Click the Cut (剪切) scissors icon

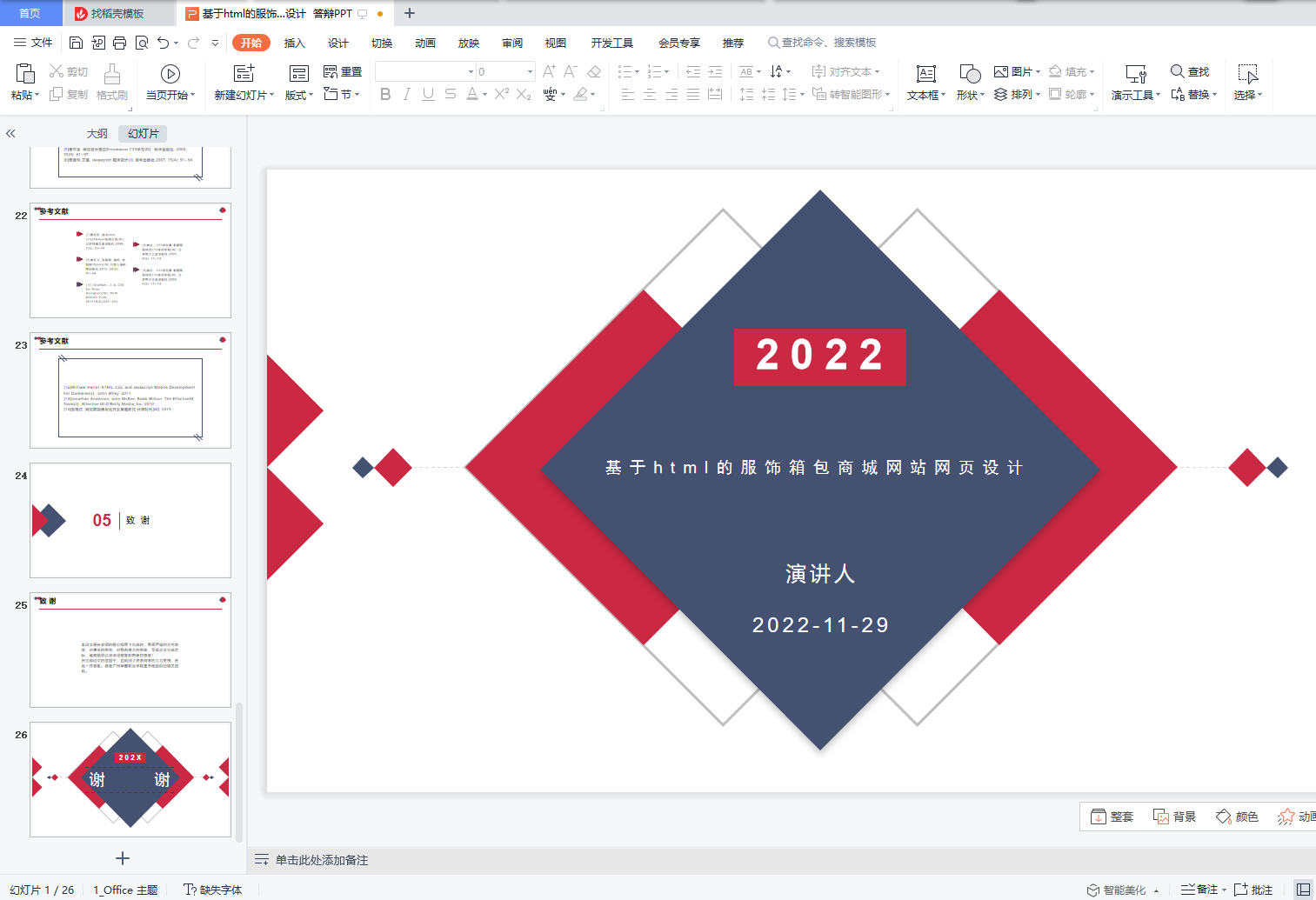57,71
